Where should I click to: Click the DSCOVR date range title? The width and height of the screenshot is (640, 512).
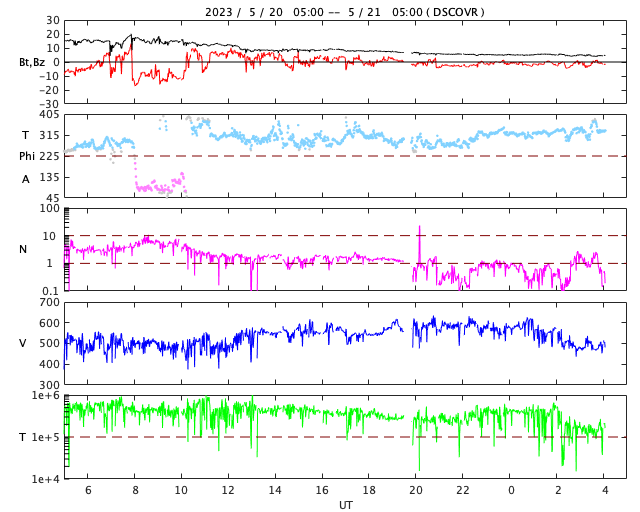pos(344,12)
